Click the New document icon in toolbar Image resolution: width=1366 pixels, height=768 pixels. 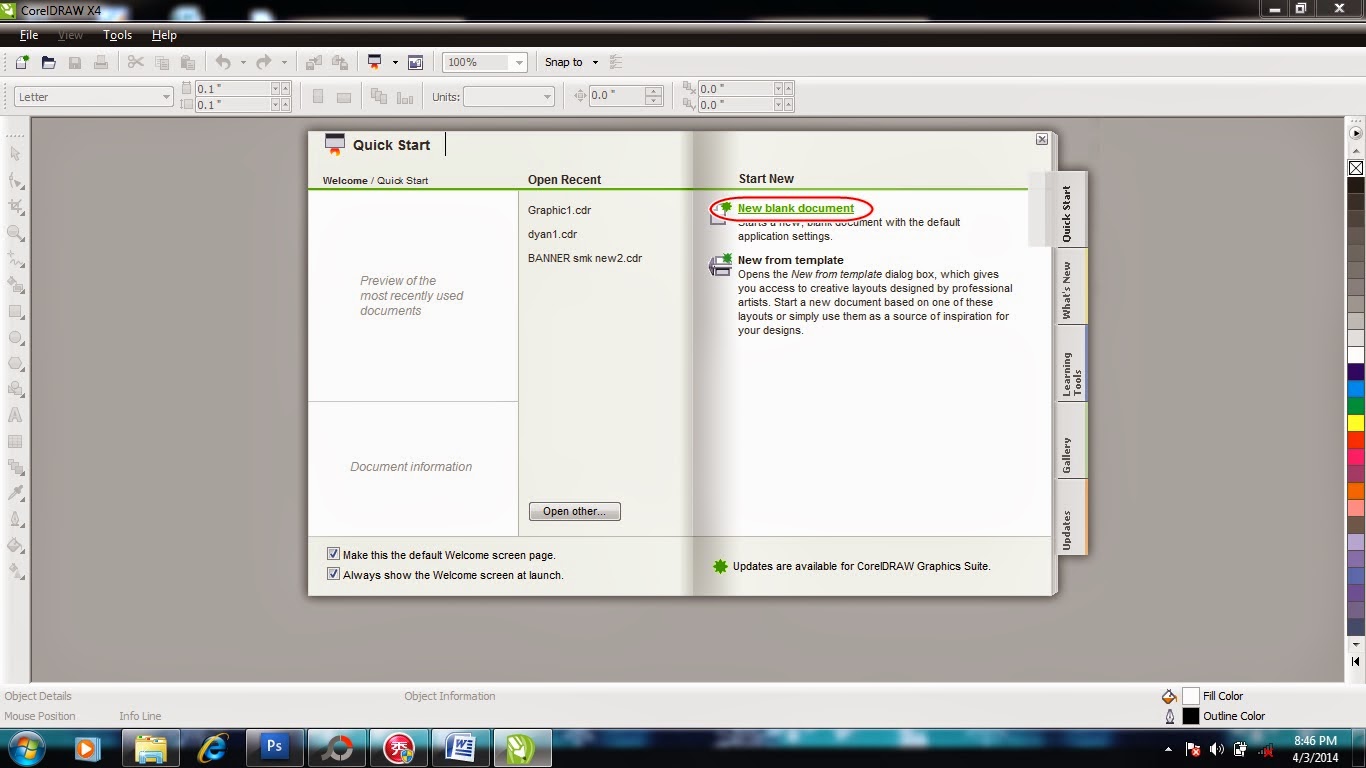point(22,62)
